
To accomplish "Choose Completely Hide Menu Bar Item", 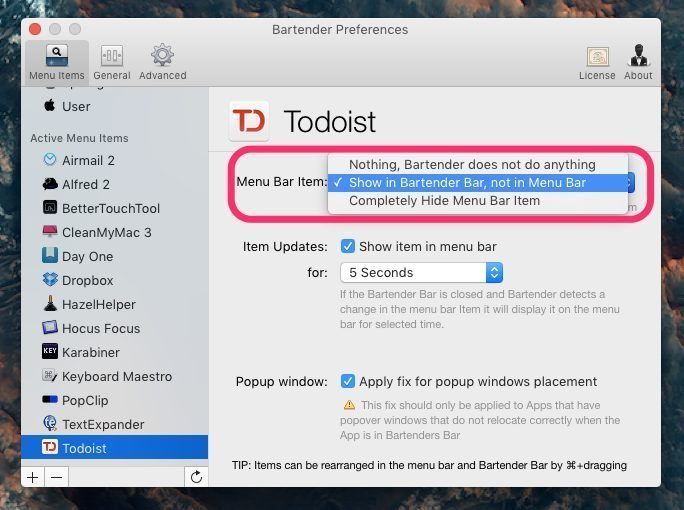I will [478, 201].
